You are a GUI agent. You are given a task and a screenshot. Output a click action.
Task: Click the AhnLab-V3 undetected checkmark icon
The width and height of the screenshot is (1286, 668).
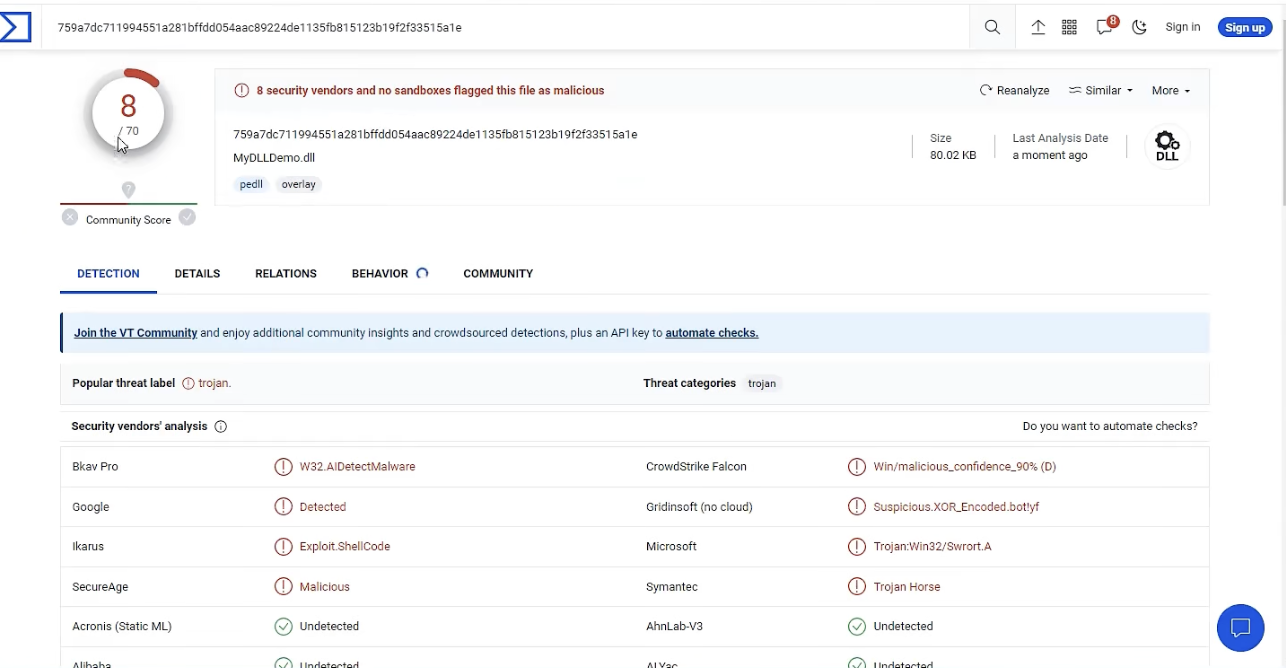coord(857,626)
